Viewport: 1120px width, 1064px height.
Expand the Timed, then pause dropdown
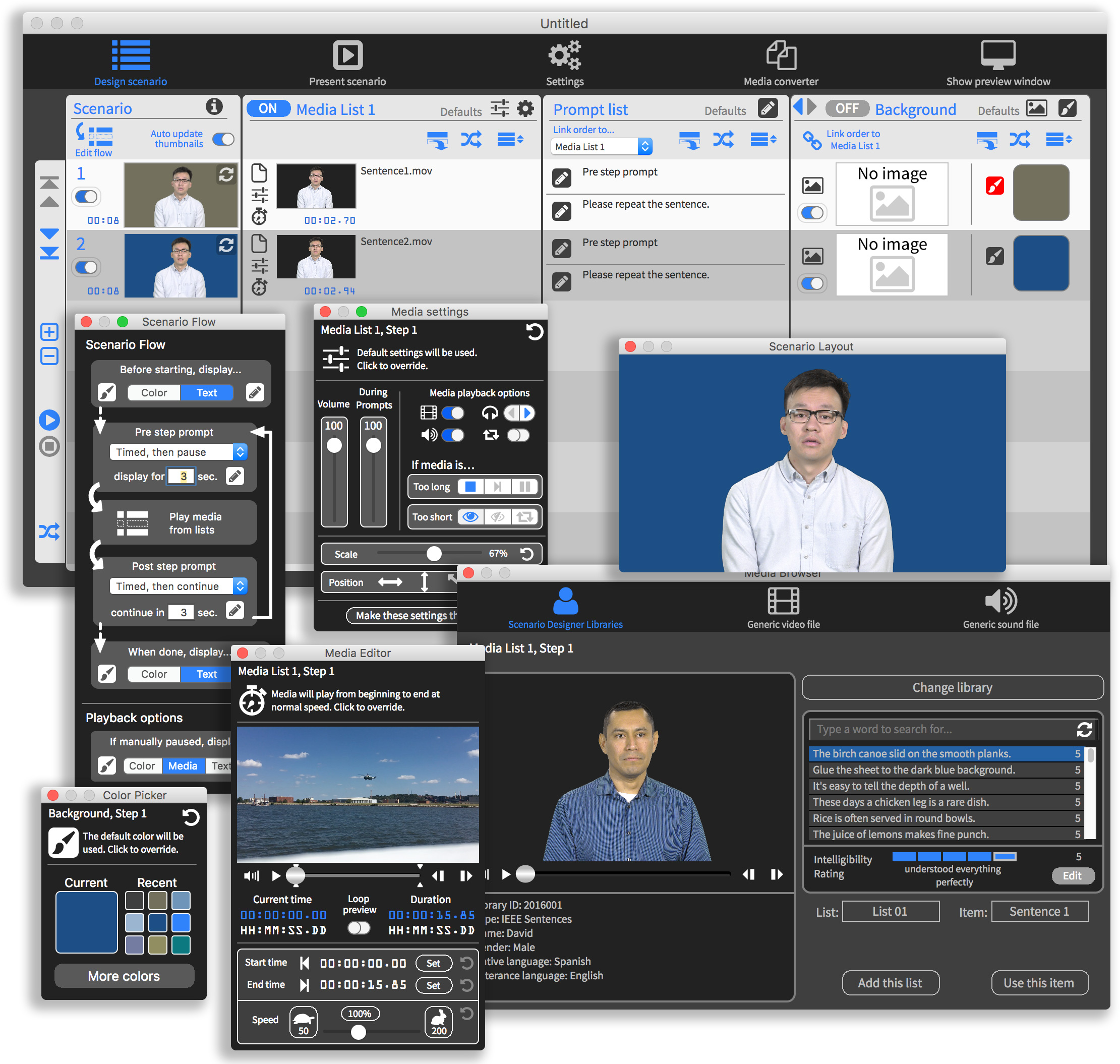pos(178,452)
